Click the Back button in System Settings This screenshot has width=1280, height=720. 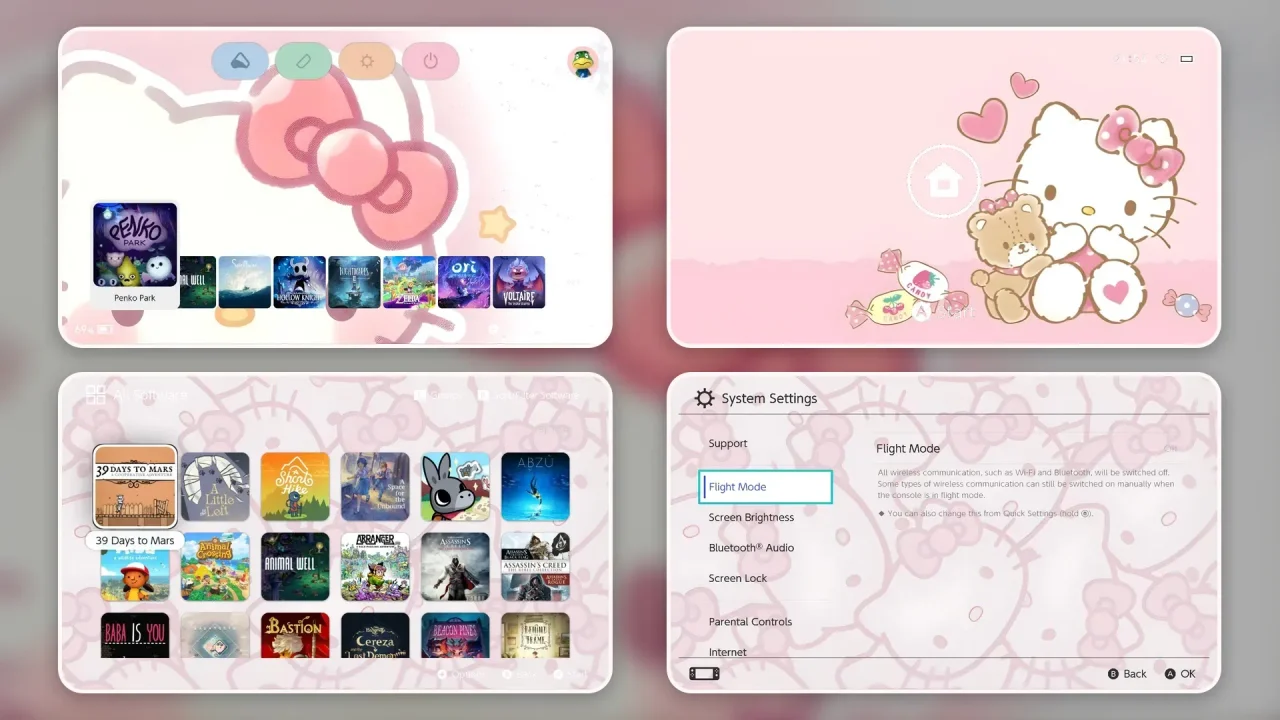[1127, 674]
